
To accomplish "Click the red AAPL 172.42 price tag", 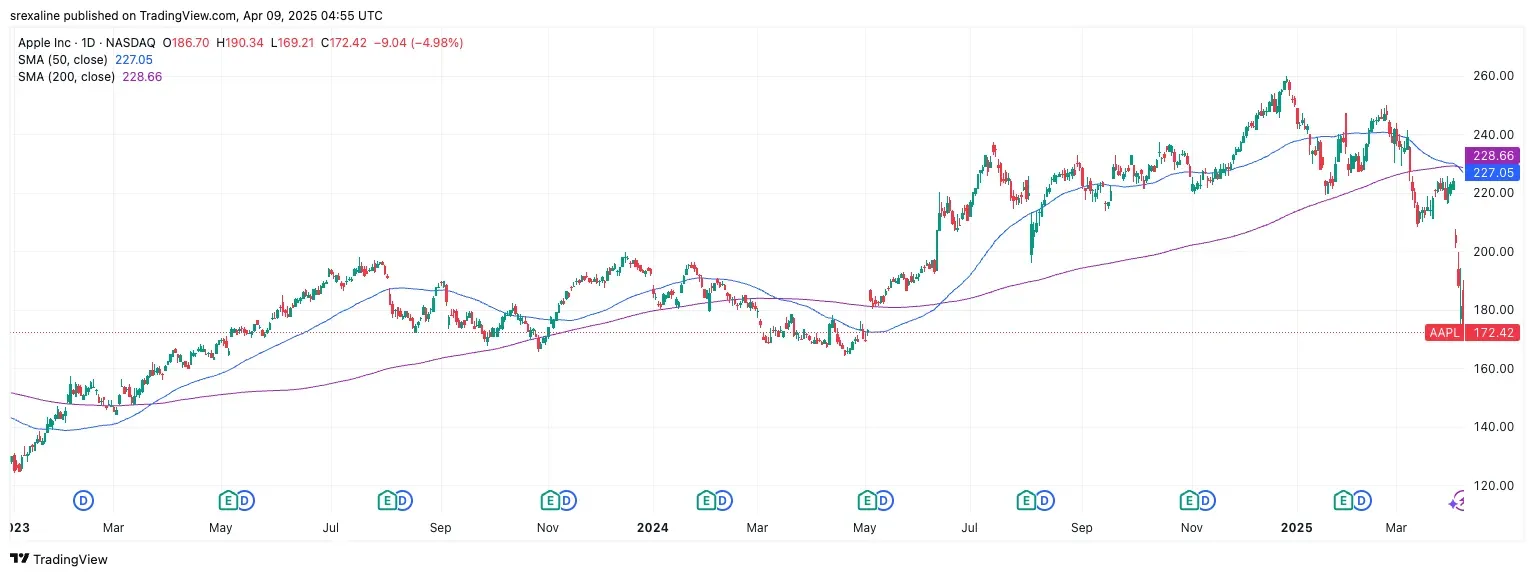I will 1472,333.
